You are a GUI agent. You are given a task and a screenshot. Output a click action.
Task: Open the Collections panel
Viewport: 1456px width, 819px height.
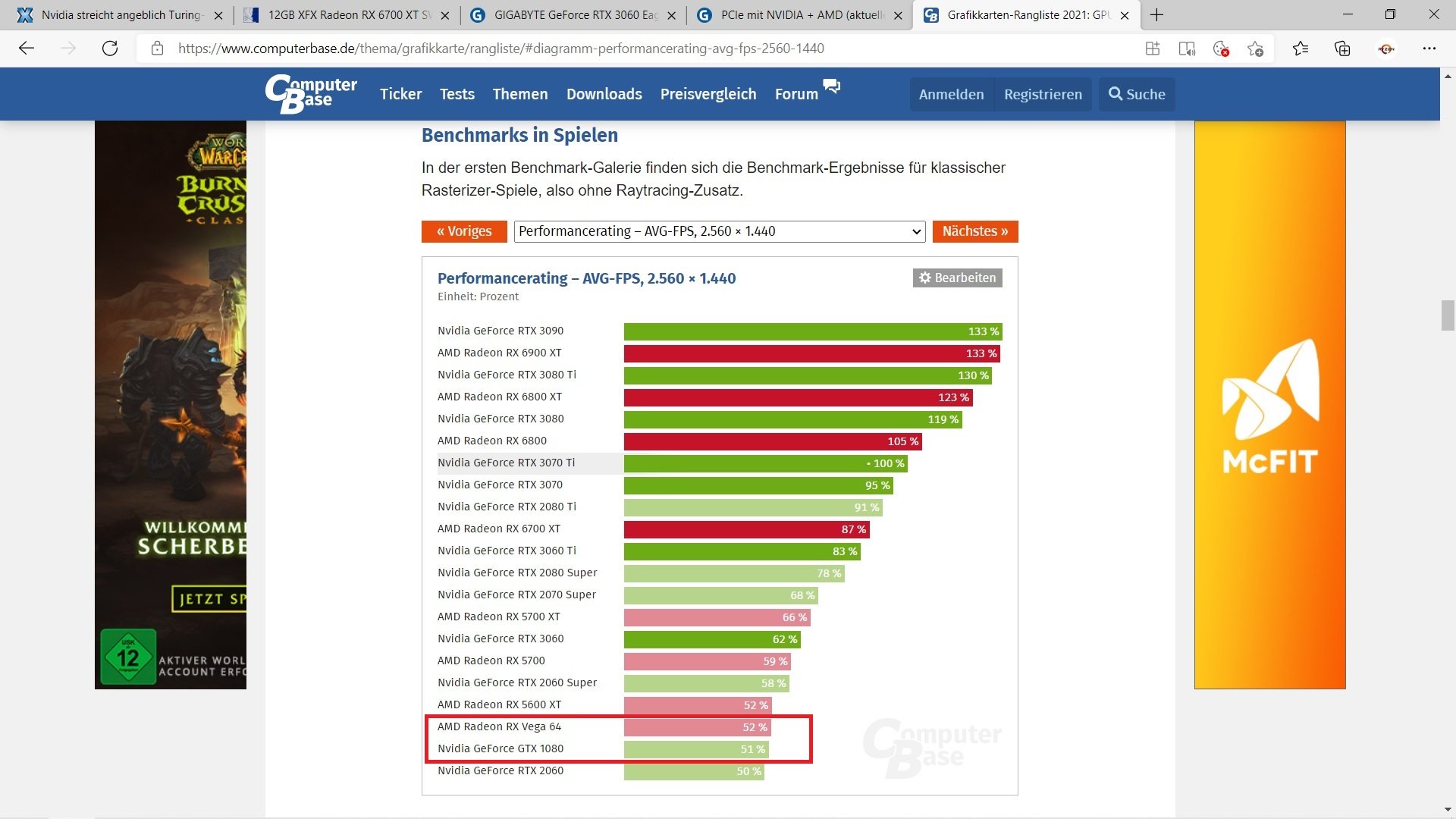[x=1342, y=49]
